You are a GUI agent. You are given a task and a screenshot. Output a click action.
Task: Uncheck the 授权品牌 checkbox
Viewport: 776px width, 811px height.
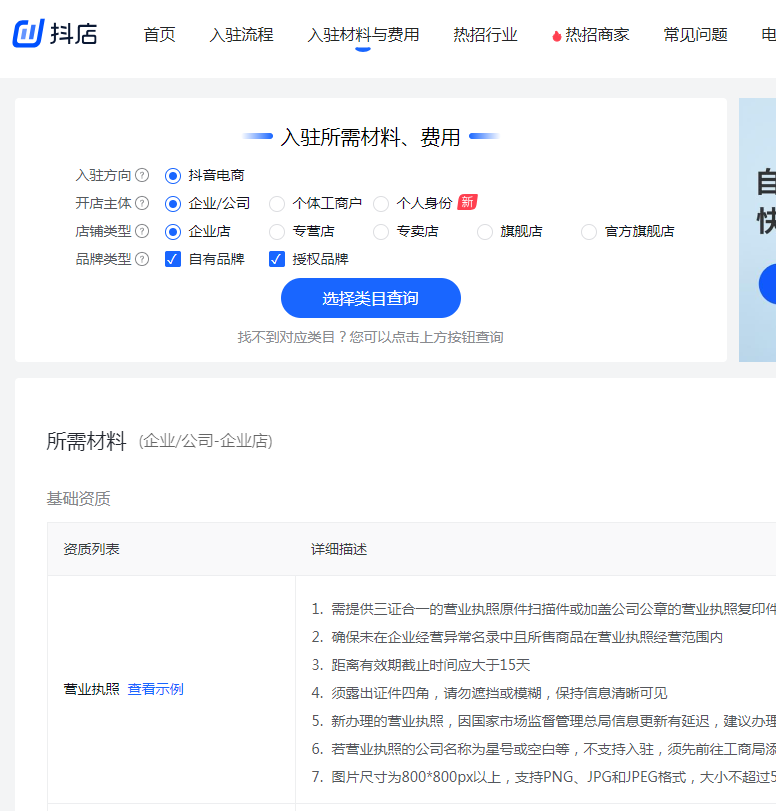tap(277, 259)
